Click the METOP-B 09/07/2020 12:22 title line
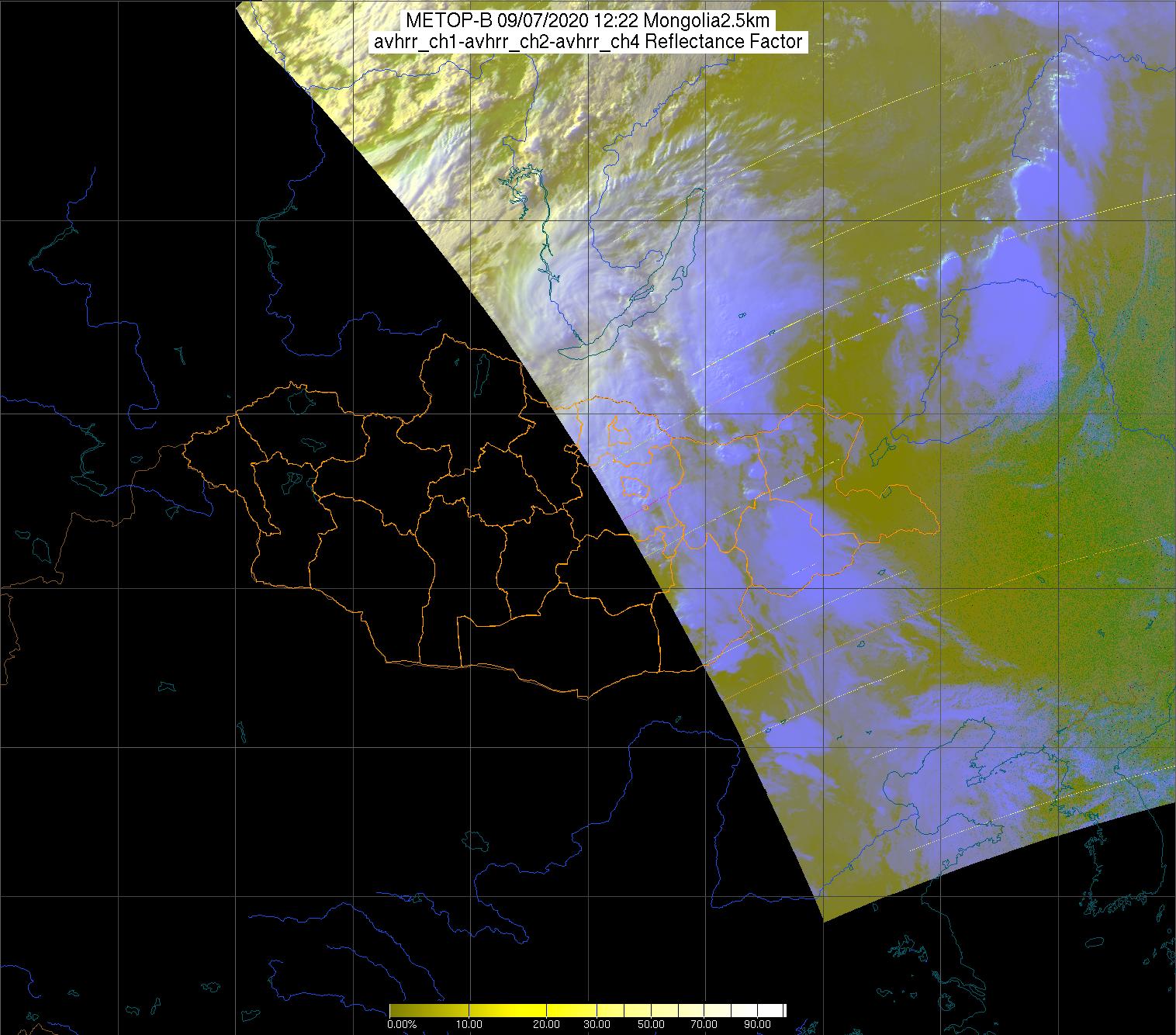Image resolution: width=1176 pixels, height=1035 pixels. [587, 20]
